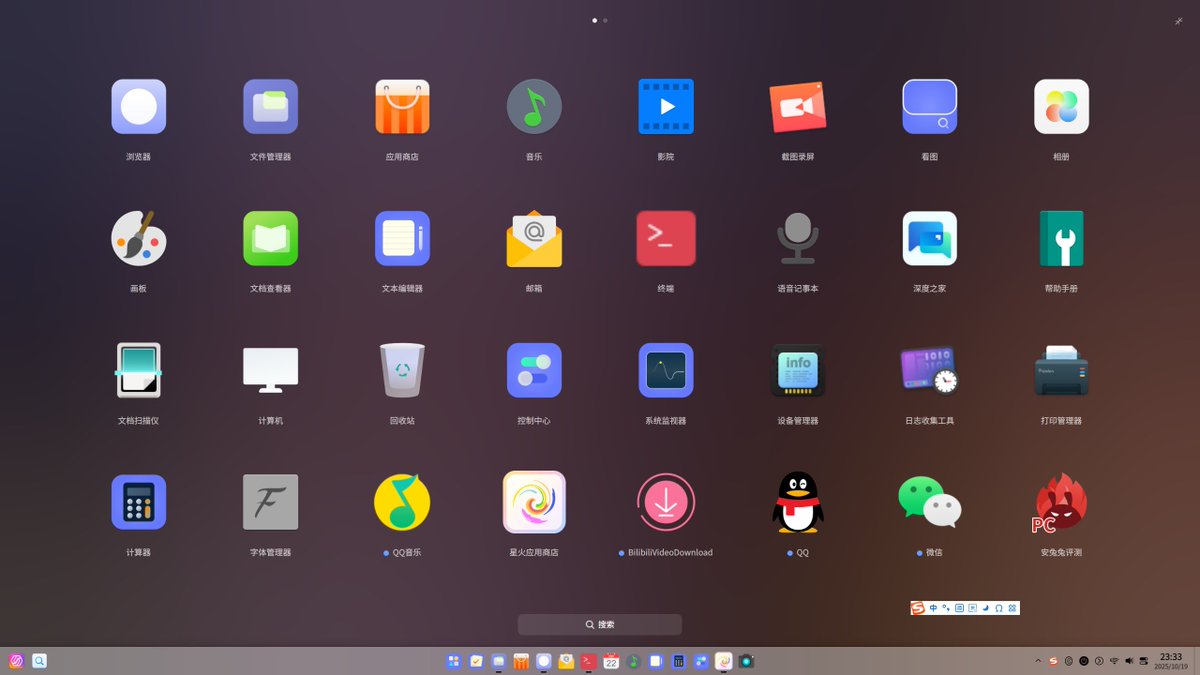Exit fullscreen launcher mode
The width and height of the screenshot is (1200, 675).
[x=1179, y=20]
